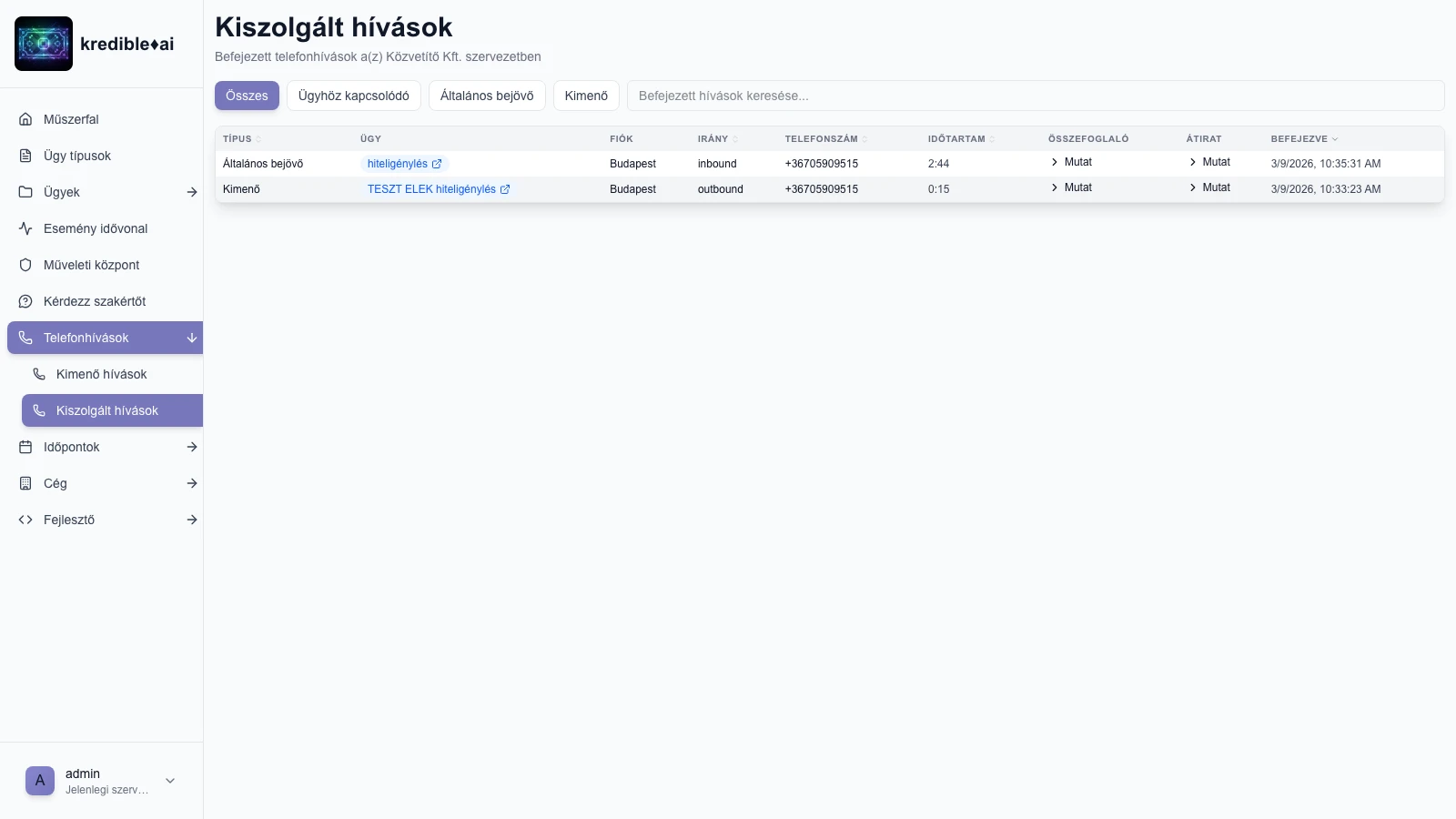
Task: Open the TESZT ELEK hiteligénylés link
Action: 431,189
